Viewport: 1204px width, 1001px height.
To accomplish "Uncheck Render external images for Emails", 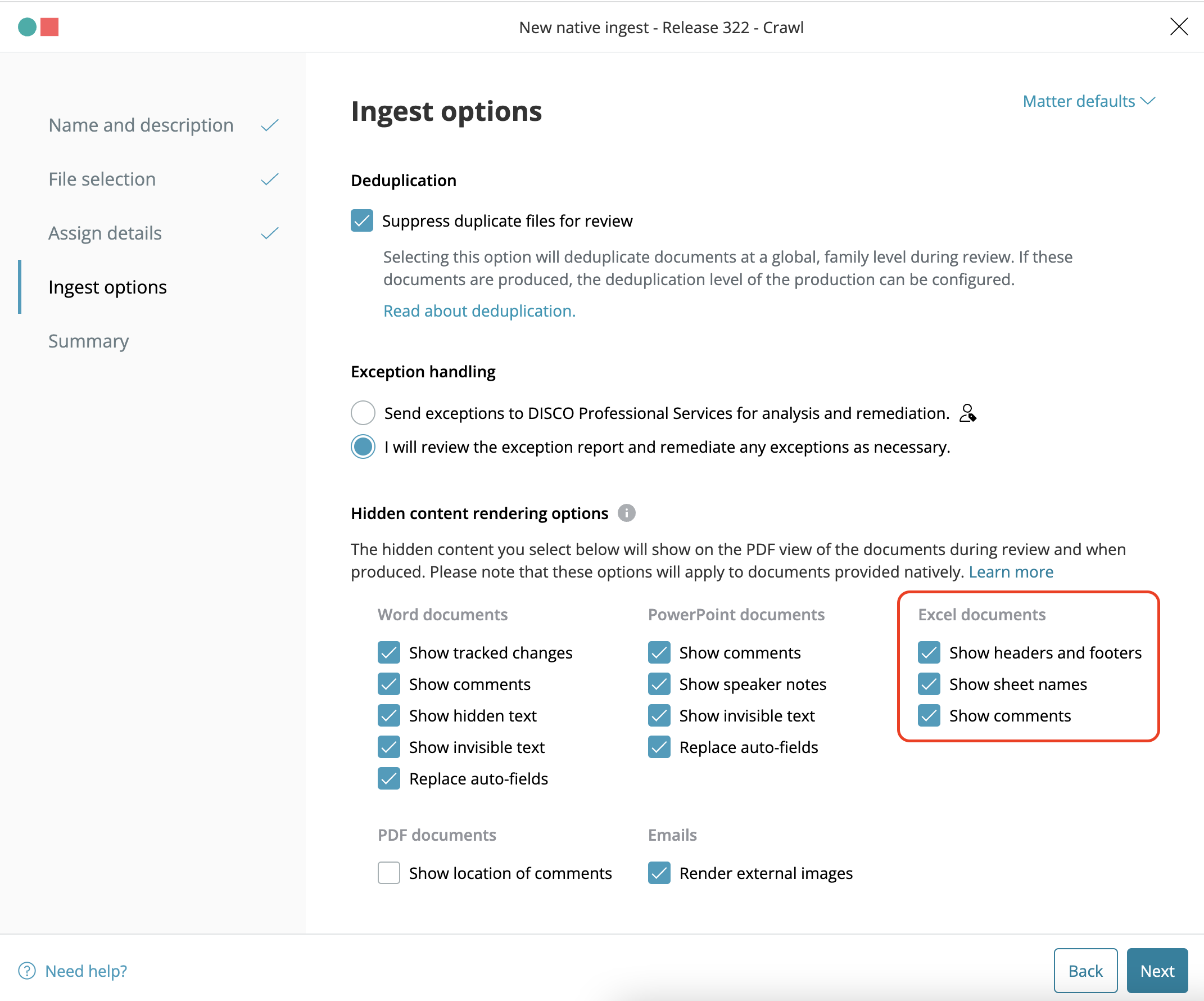I will tap(659, 873).
